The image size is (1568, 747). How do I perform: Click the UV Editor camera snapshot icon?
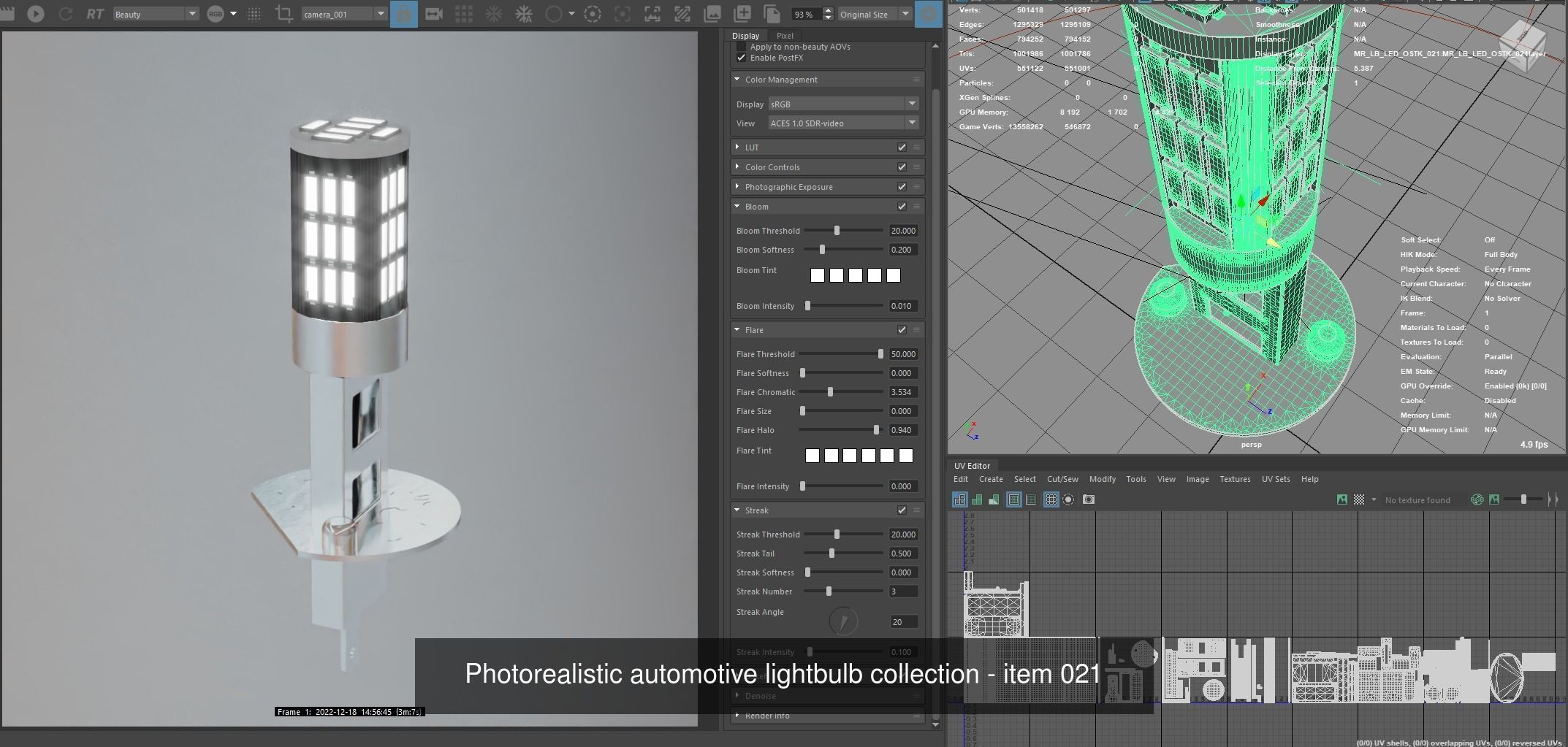coord(1089,499)
